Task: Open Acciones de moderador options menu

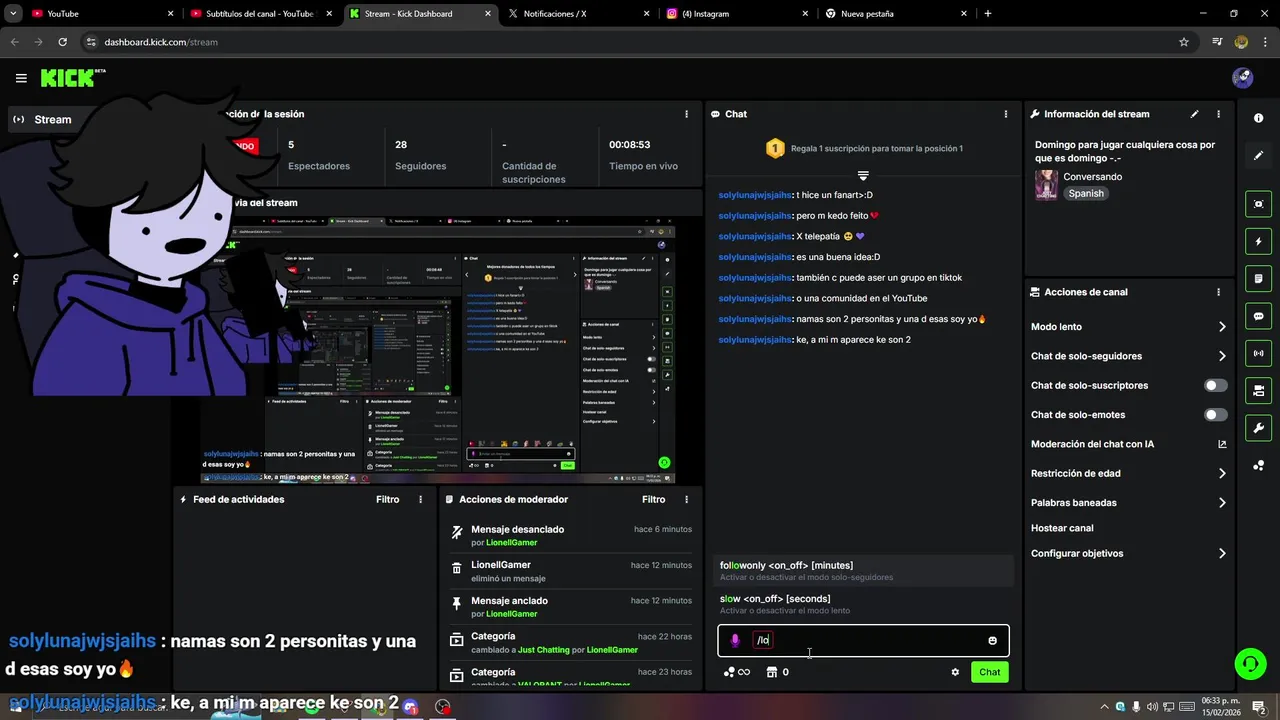Action: [x=686, y=499]
